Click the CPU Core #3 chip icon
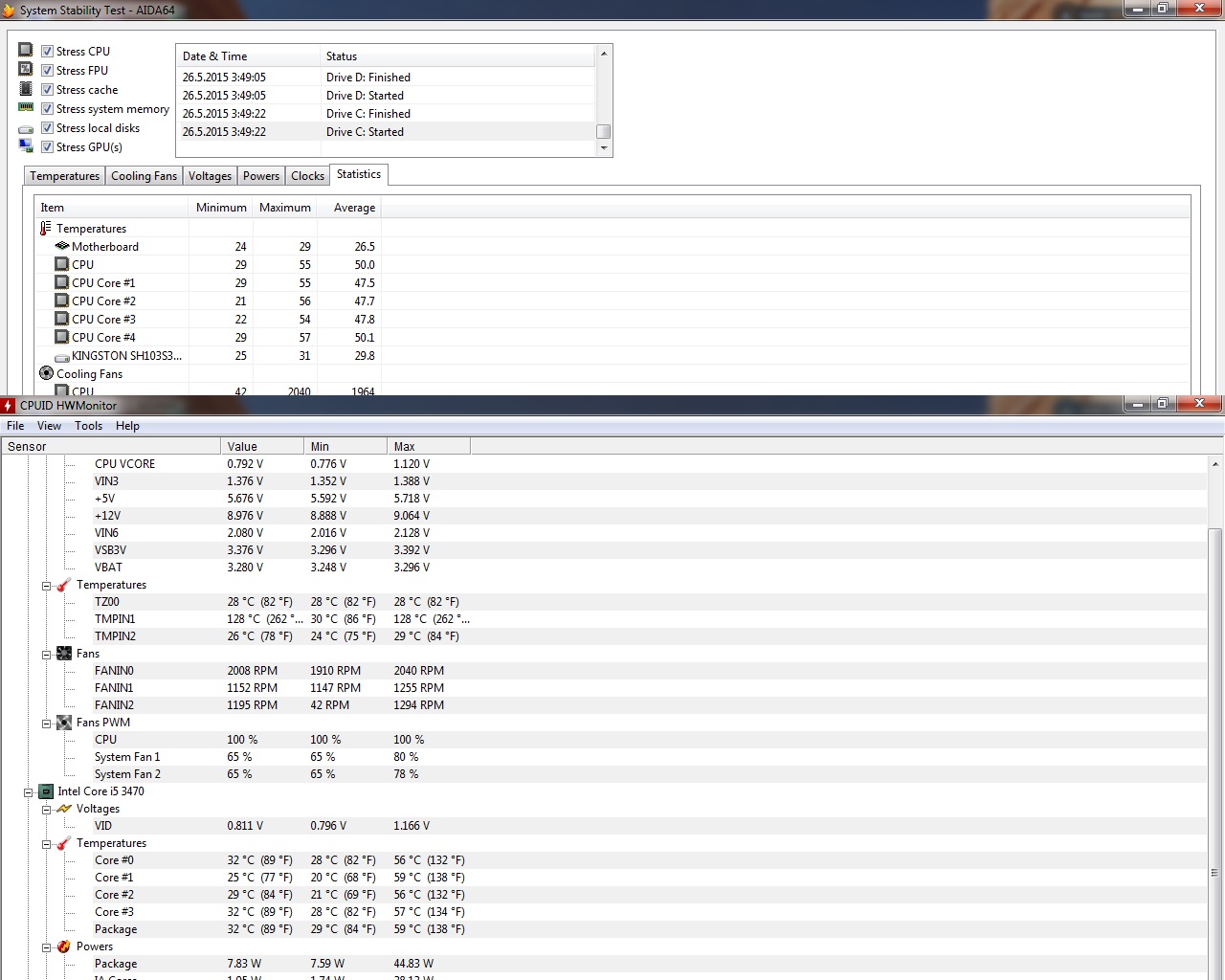 click(x=62, y=320)
